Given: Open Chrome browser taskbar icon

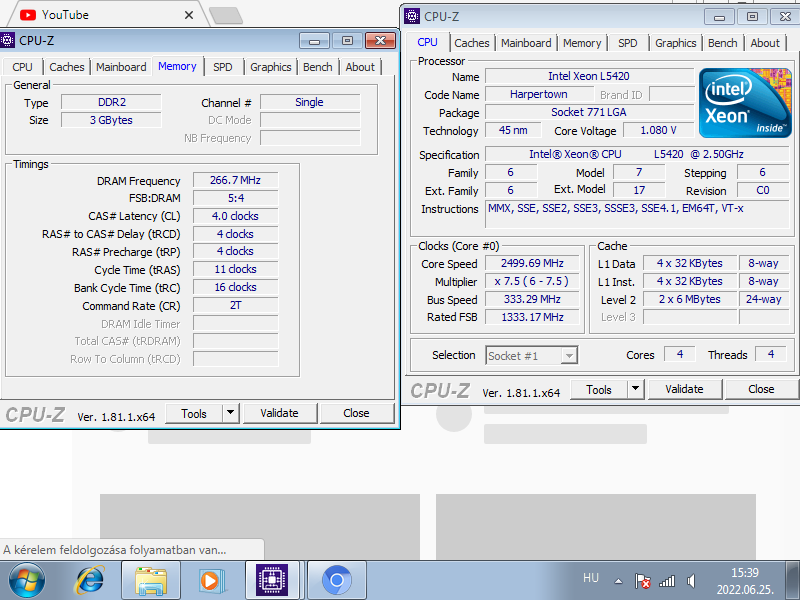Looking at the screenshot, I should 336,581.
